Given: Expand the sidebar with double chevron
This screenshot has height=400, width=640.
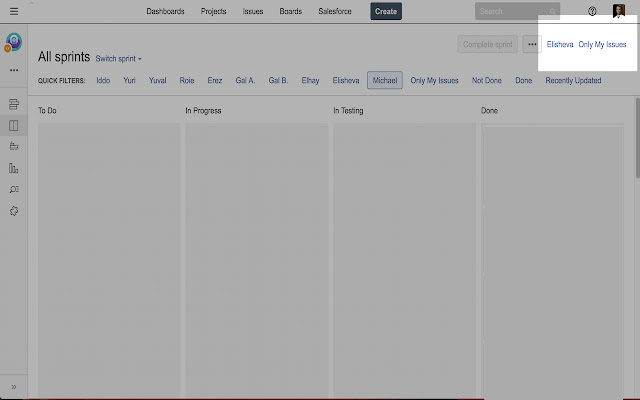Looking at the screenshot, I should tap(13, 387).
